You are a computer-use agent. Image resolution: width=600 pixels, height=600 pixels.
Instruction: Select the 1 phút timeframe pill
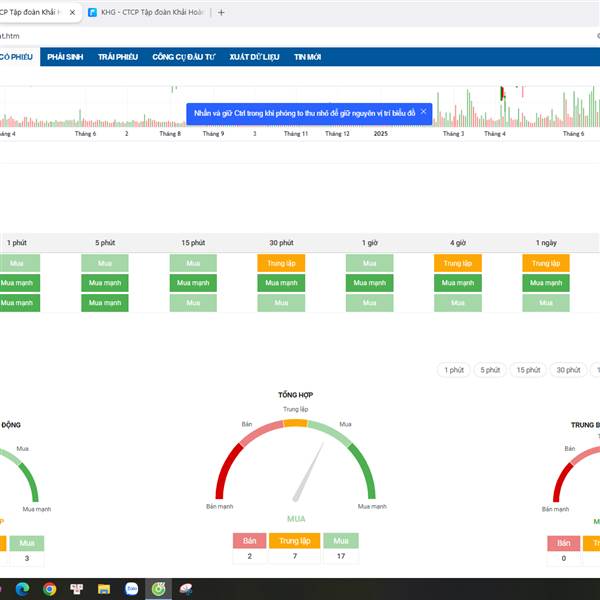(x=453, y=370)
